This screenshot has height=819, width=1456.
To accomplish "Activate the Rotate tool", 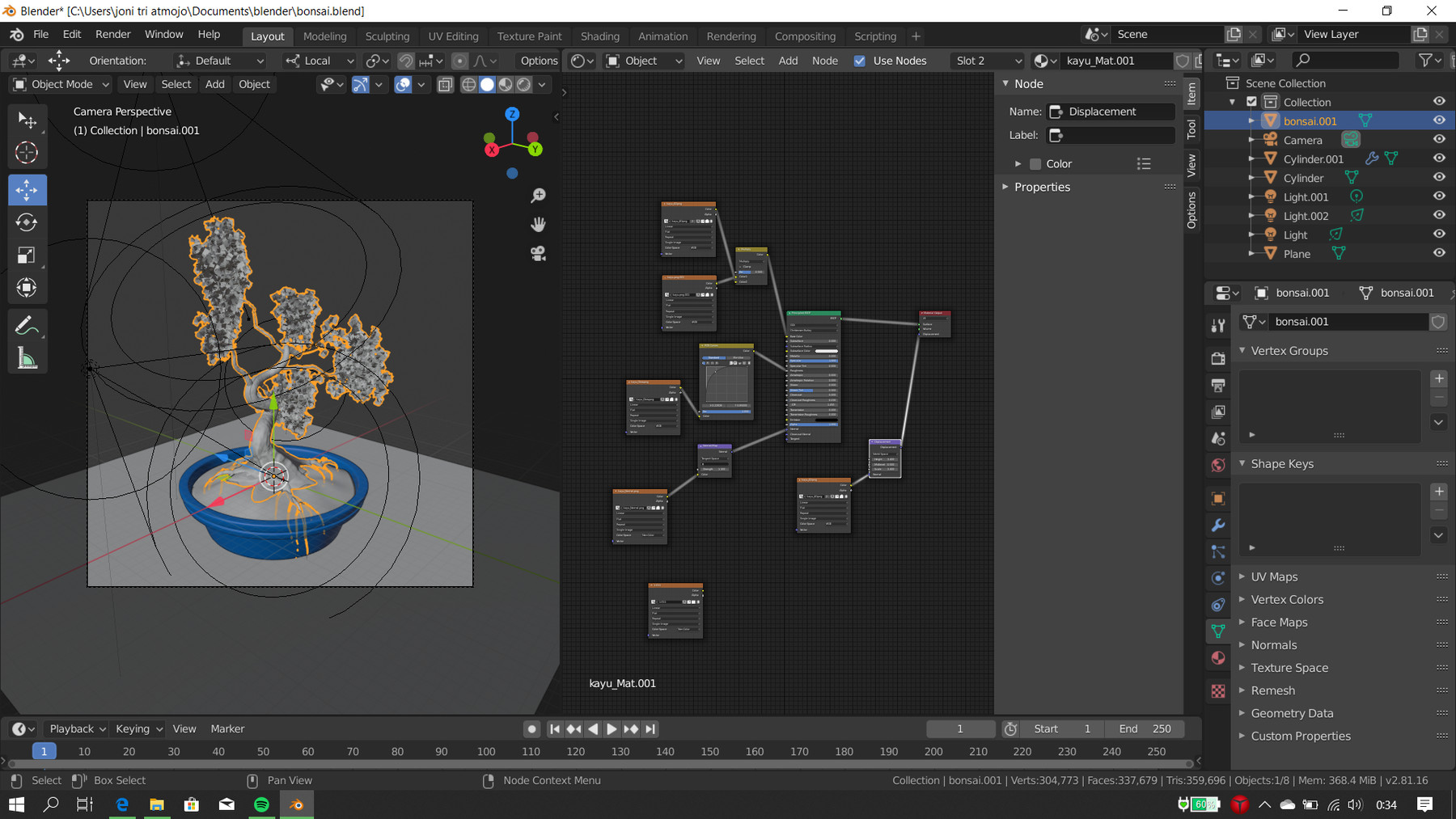I will coord(27,222).
